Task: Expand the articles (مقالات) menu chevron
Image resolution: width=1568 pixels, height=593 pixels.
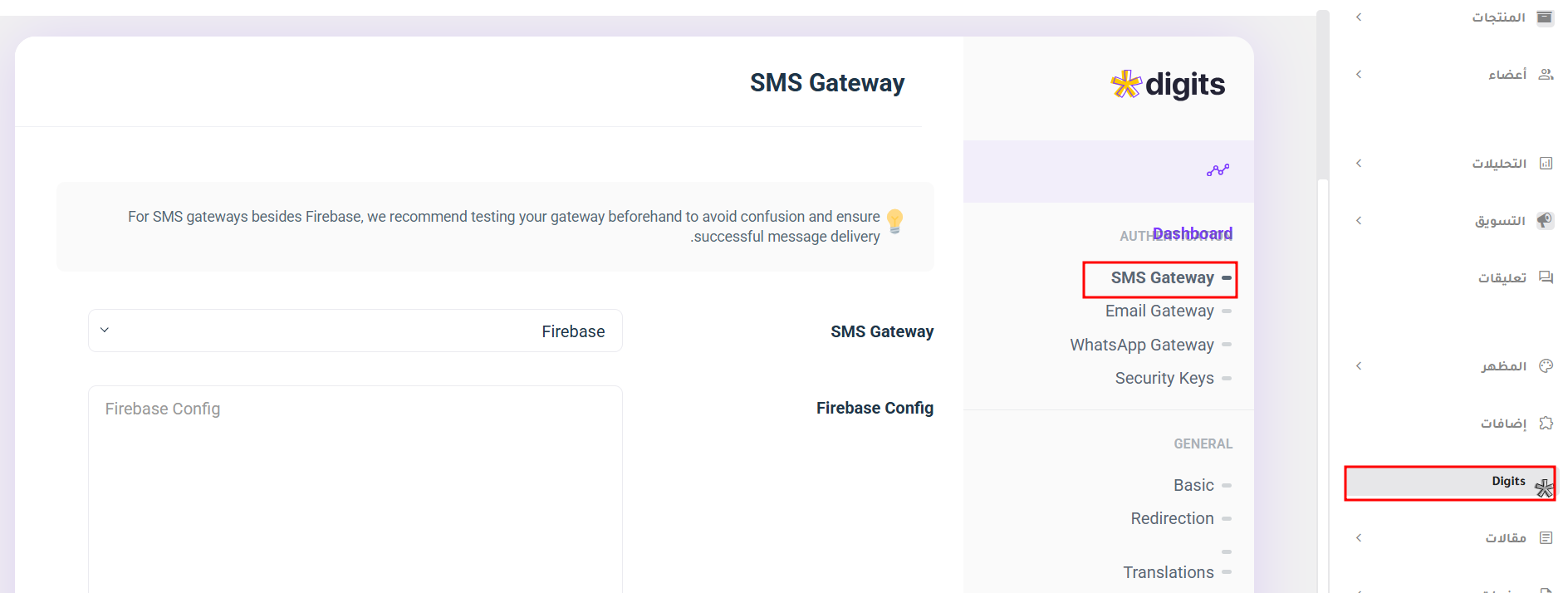Action: pos(1359,538)
